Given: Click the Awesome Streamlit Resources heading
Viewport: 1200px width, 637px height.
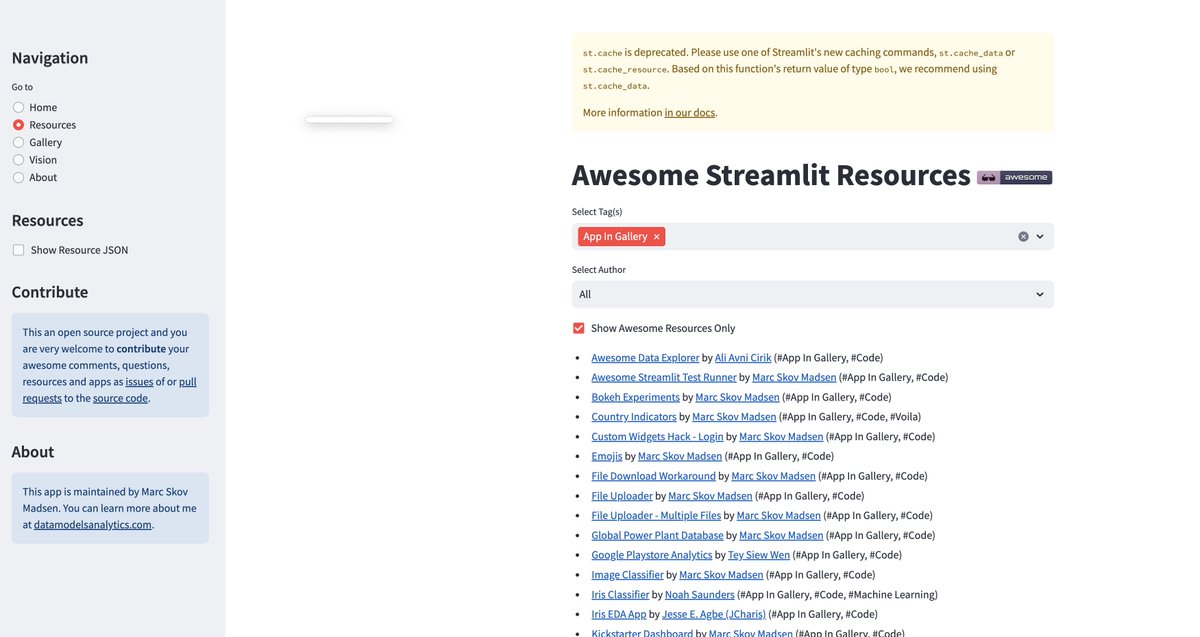Looking at the screenshot, I should click(x=771, y=175).
